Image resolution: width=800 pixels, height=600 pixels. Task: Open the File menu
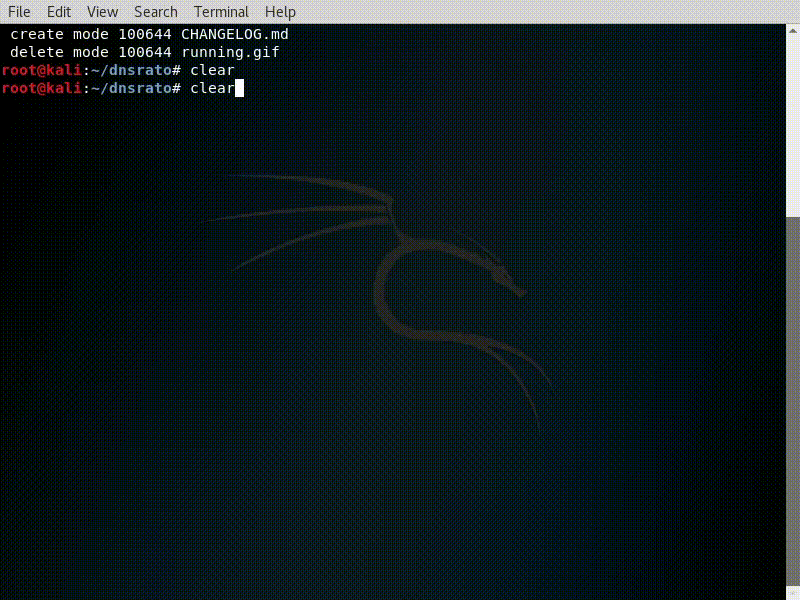[x=19, y=12]
